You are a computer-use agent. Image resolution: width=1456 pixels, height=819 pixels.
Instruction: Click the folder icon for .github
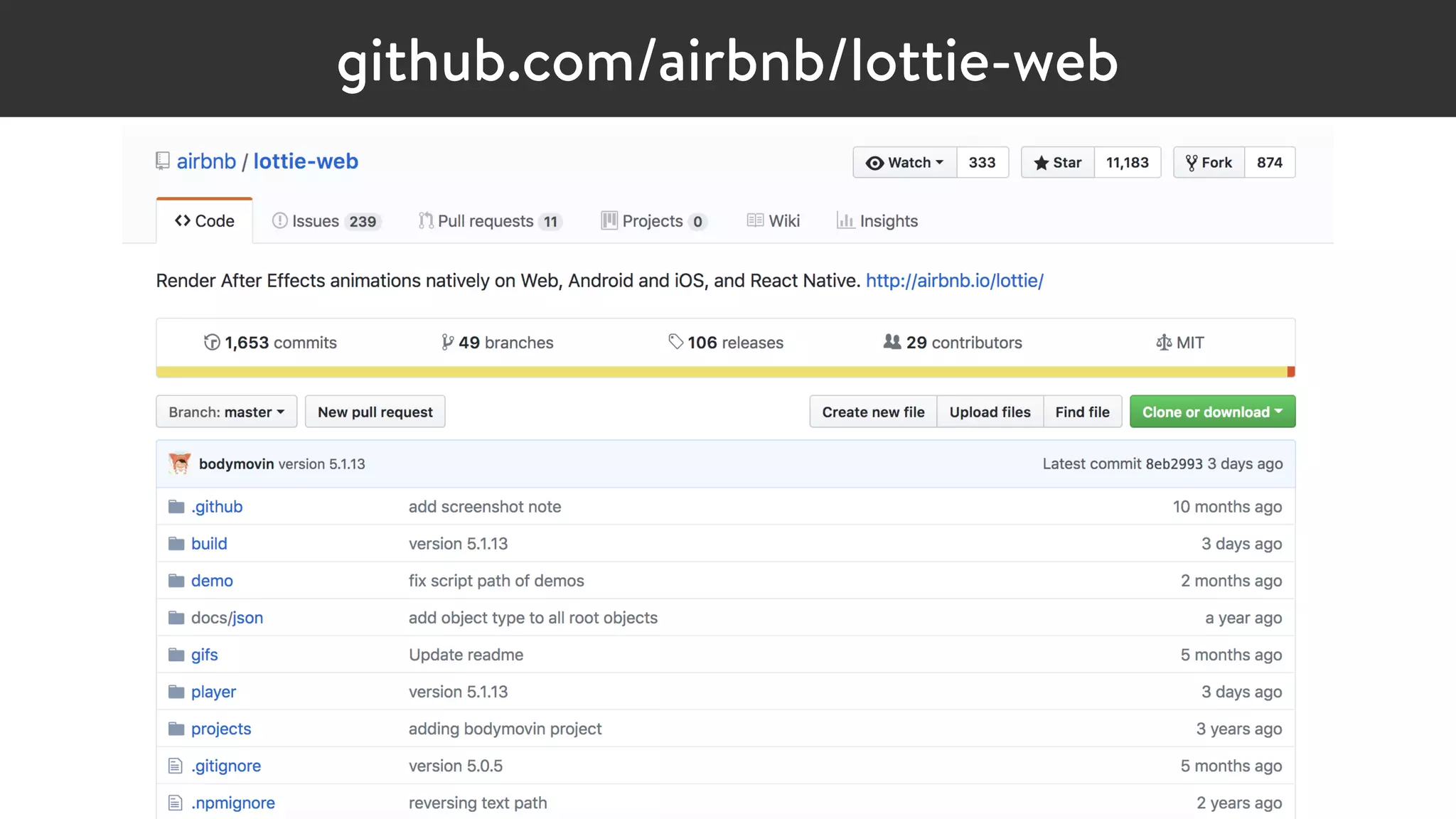tap(176, 506)
